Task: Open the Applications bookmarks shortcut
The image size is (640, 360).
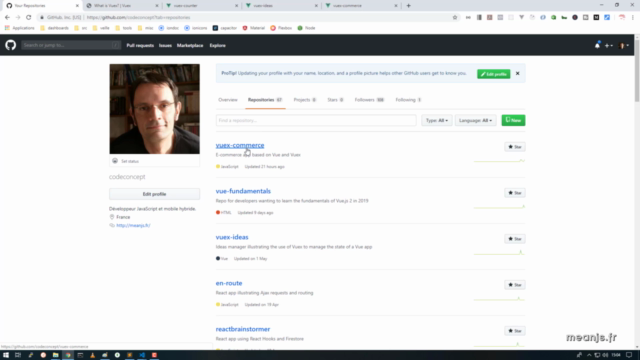Action: pos(20,28)
